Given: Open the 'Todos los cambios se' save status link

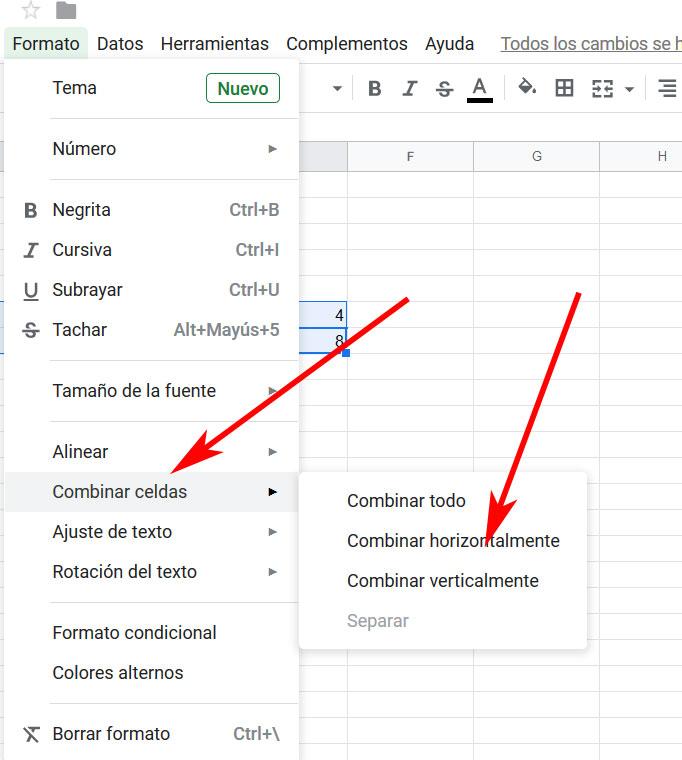Looking at the screenshot, I should (591, 44).
